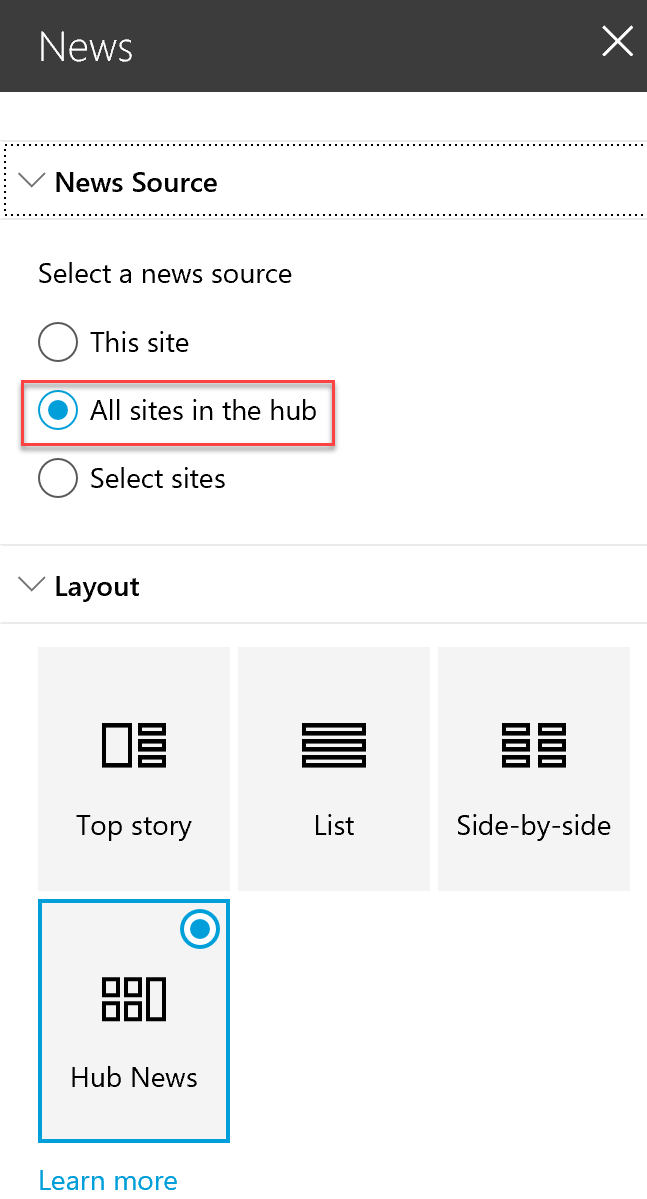Click the "All sites in the hub" label

(203, 411)
